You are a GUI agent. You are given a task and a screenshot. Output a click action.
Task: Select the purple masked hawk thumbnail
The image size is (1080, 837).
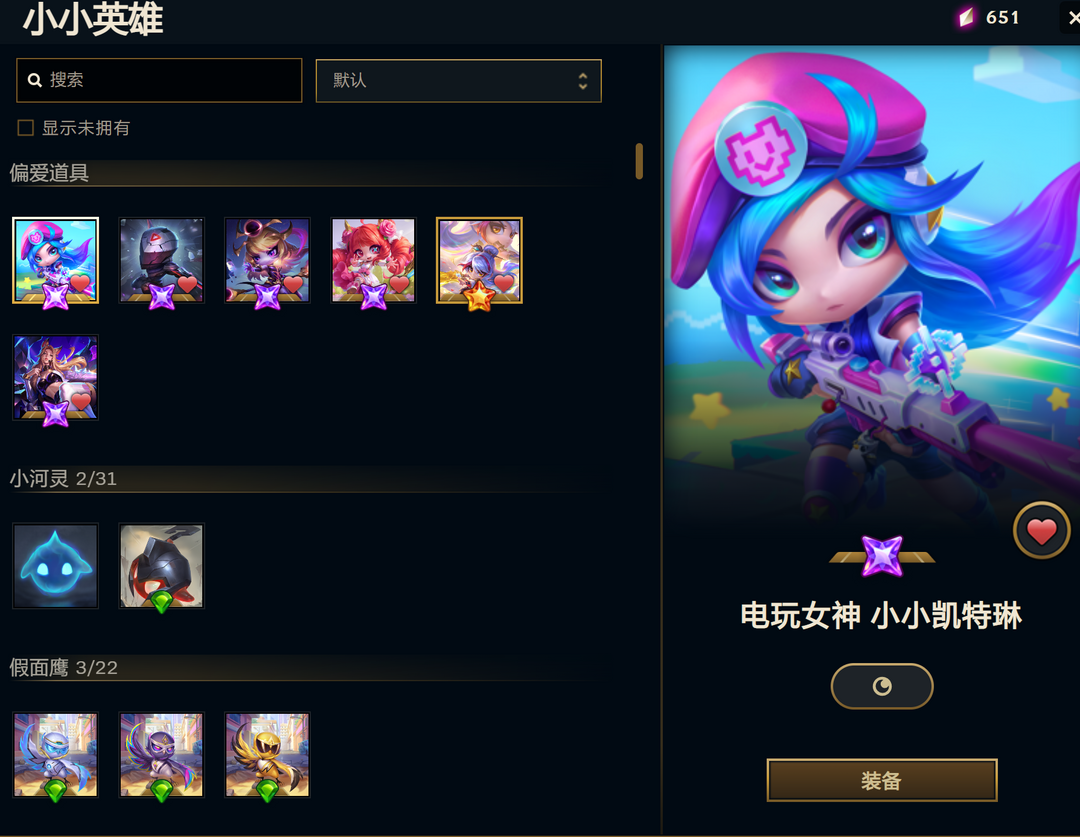tap(162, 755)
